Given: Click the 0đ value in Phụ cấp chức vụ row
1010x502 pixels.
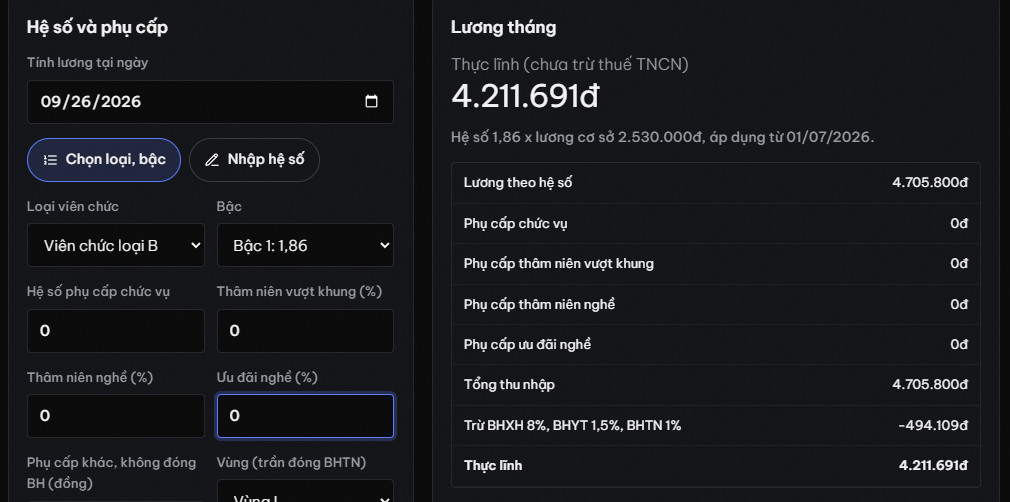Looking at the screenshot, I should (958, 224).
